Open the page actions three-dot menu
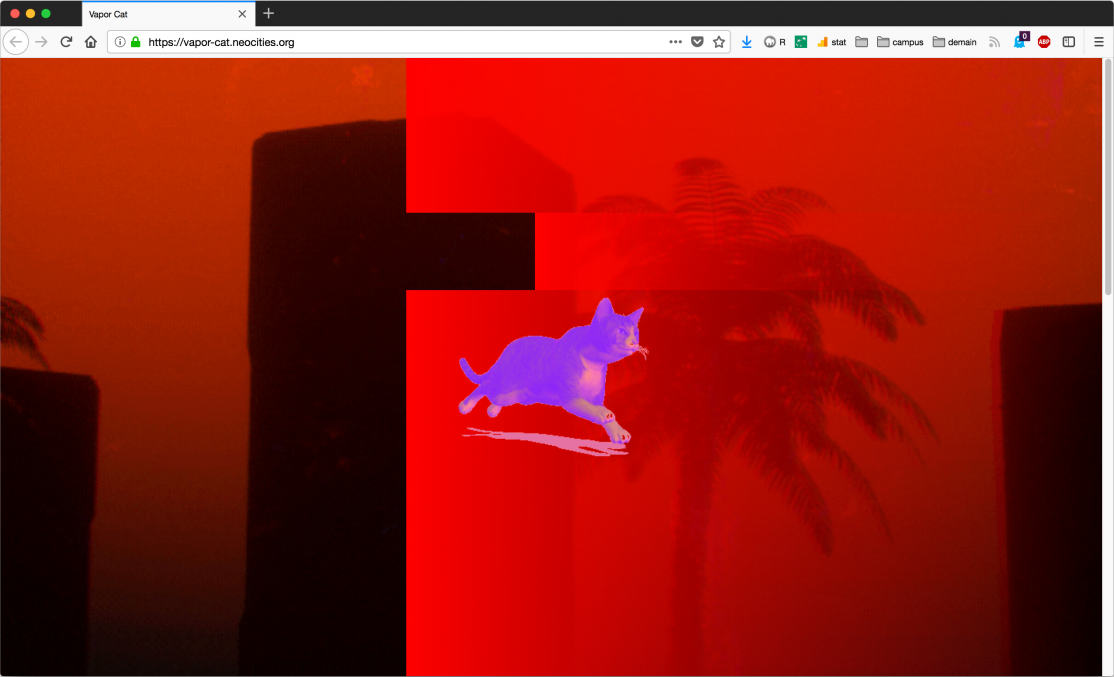Screen dimensions: 1114x677 [x=676, y=42]
